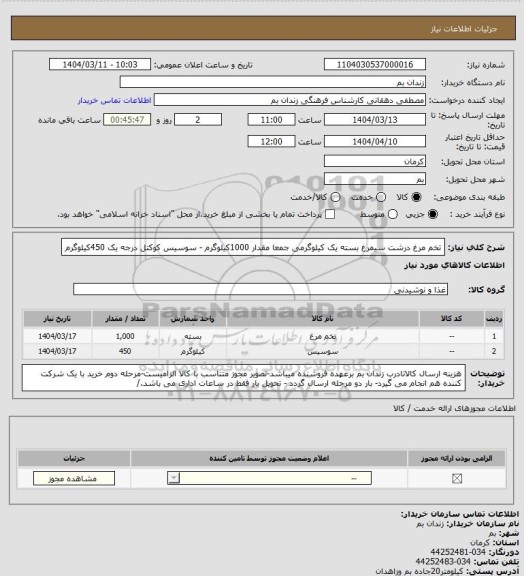
Task: Select the کالا/خدمت radio button
Action: [335, 197]
